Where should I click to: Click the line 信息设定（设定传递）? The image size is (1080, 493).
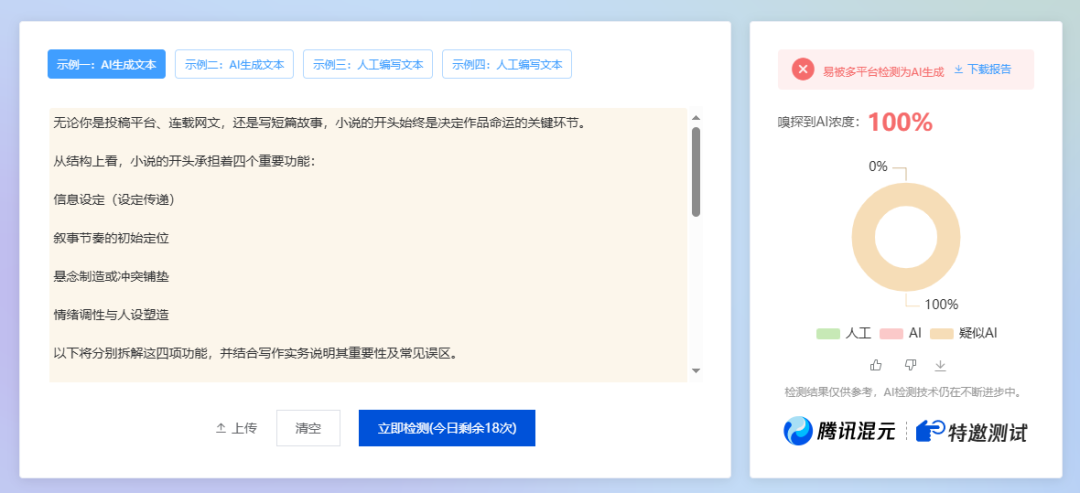click(114, 200)
